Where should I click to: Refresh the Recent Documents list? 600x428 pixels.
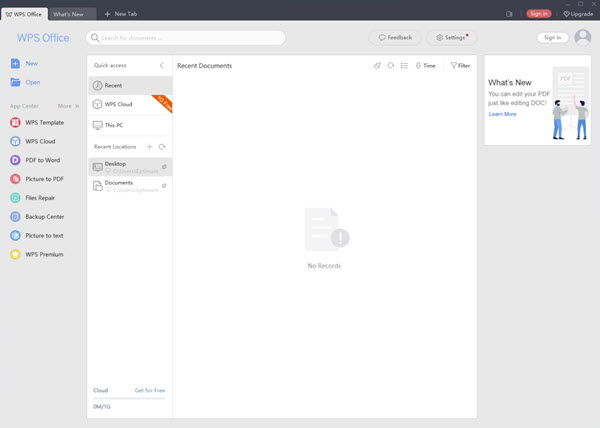pyautogui.click(x=391, y=65)
